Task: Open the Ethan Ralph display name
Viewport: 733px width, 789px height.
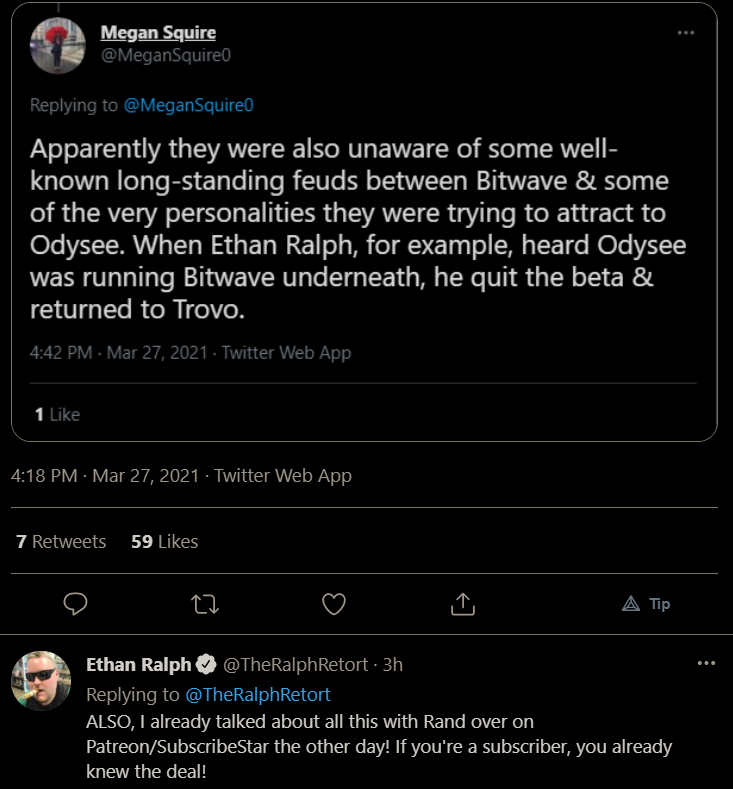Action: [x=138, y=665]
